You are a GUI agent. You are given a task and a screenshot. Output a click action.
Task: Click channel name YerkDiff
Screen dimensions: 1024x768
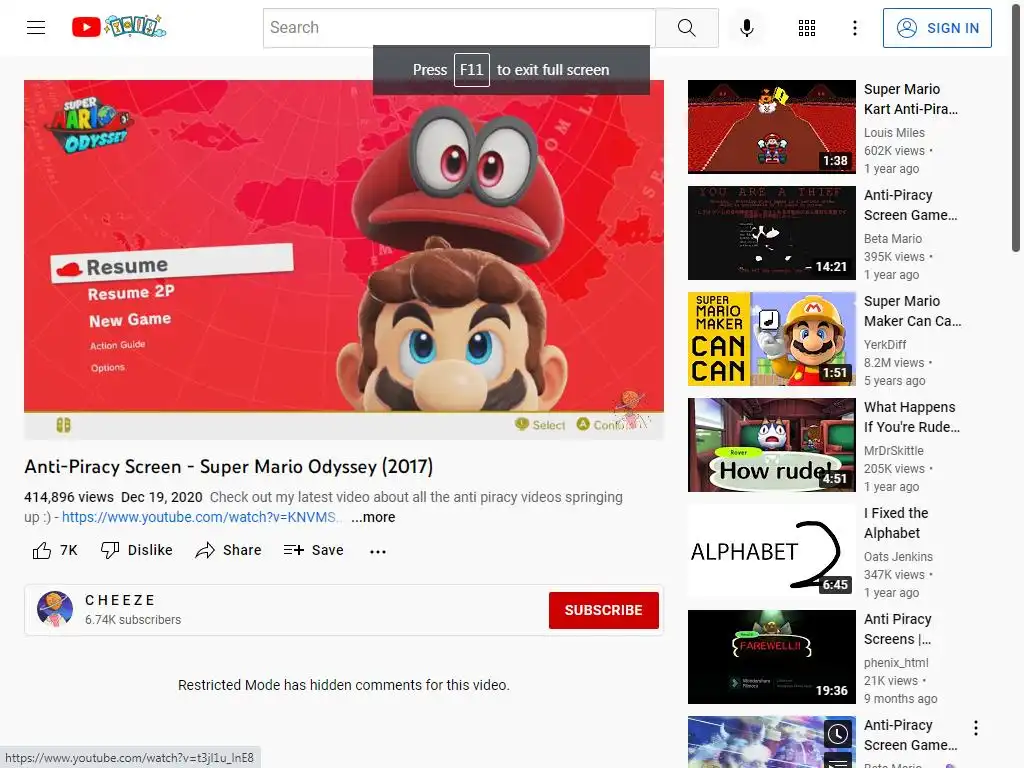coord(885,344)
